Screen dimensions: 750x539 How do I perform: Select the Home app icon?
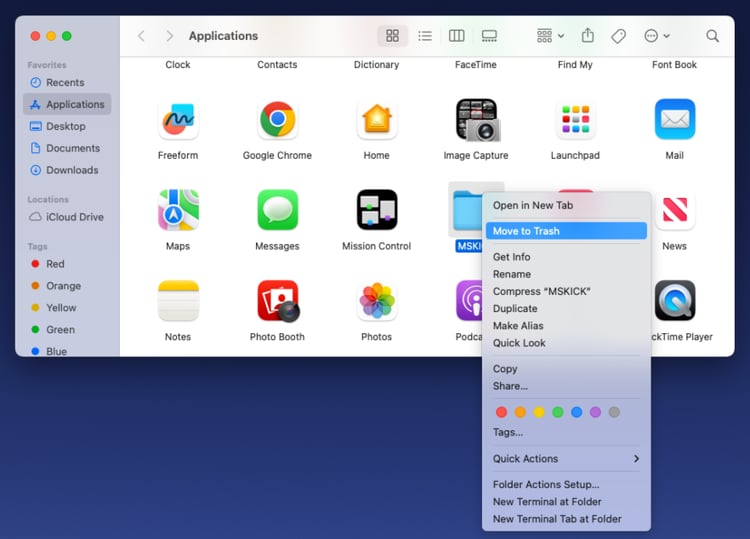coord(377,120)
